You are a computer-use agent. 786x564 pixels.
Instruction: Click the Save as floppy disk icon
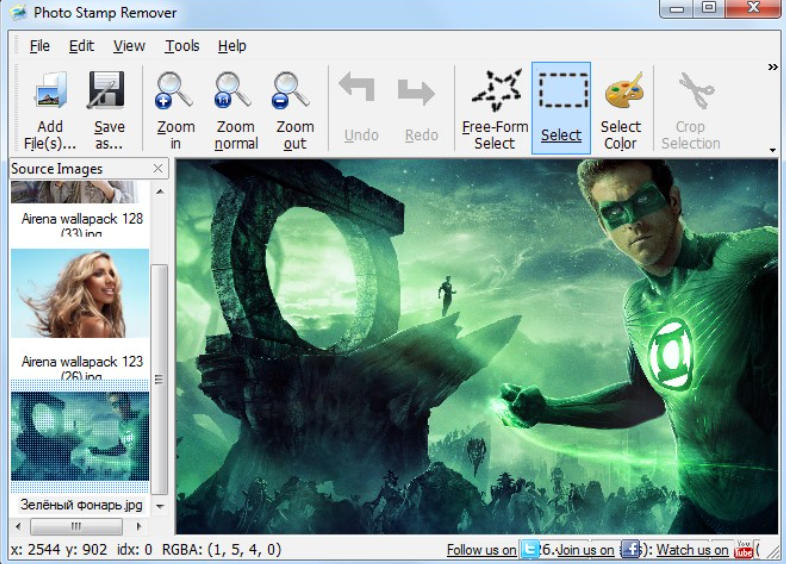[x=108, y=92]
